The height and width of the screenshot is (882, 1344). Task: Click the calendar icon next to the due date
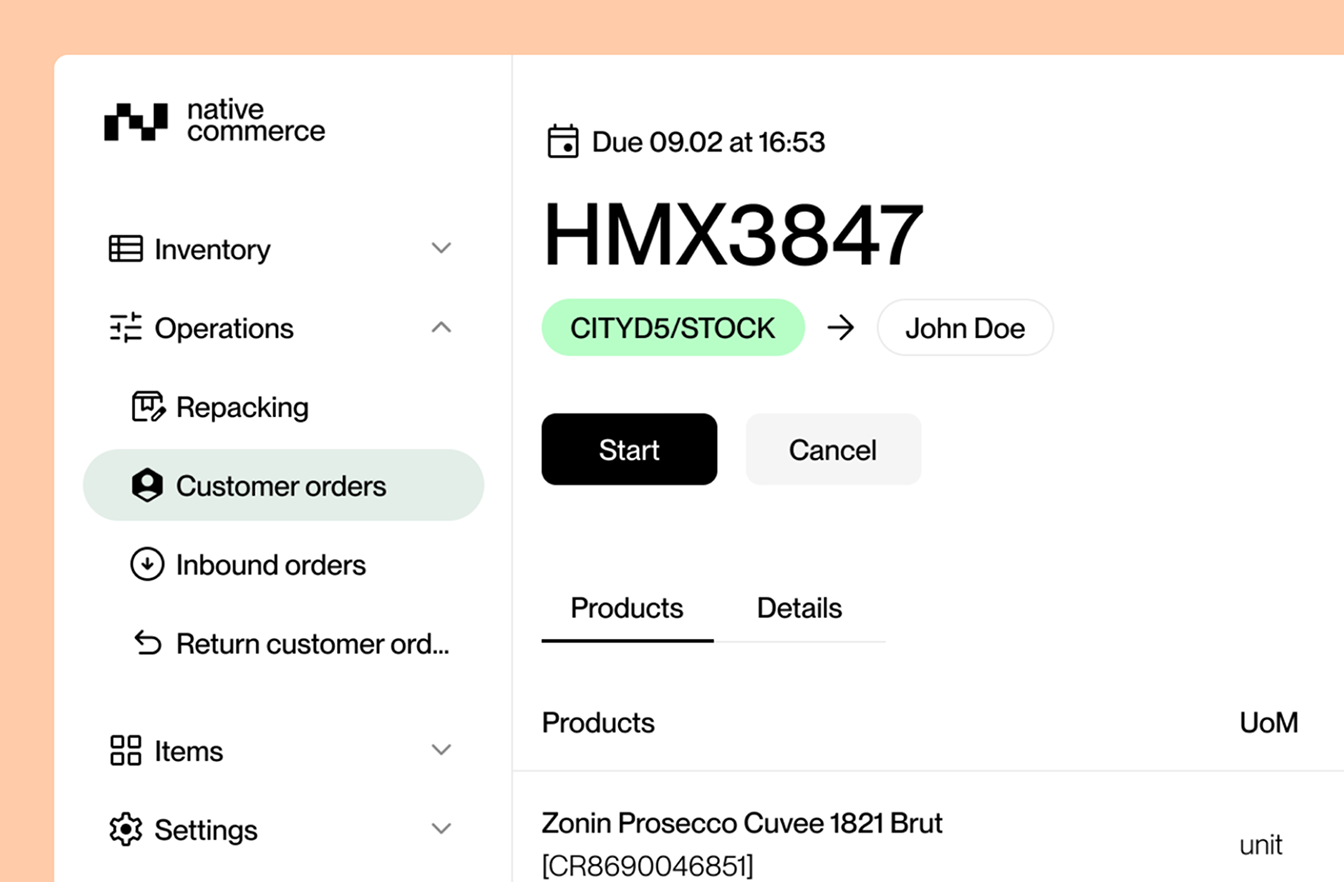(563, 141)
